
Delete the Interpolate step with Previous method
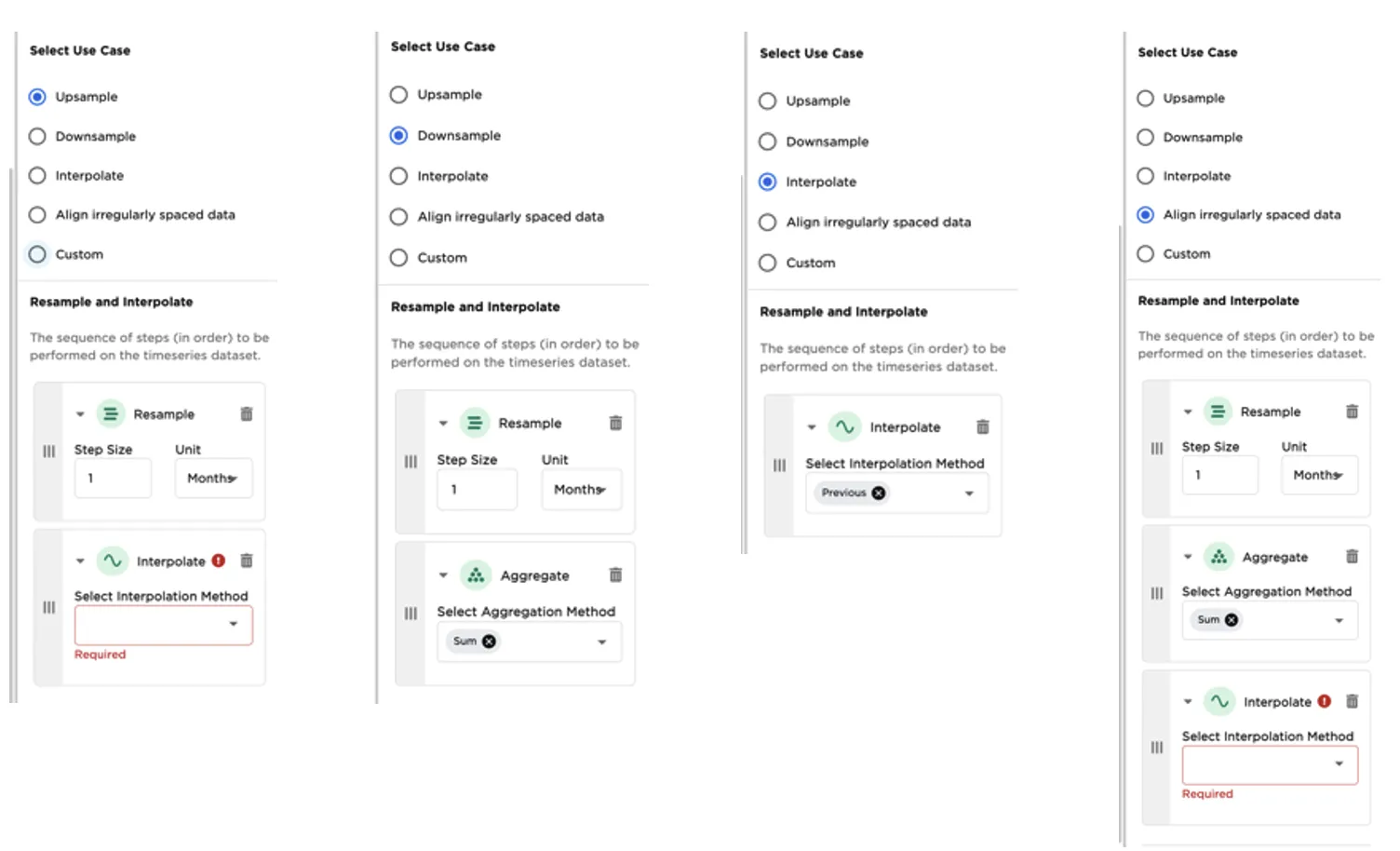tap(982, 427)
